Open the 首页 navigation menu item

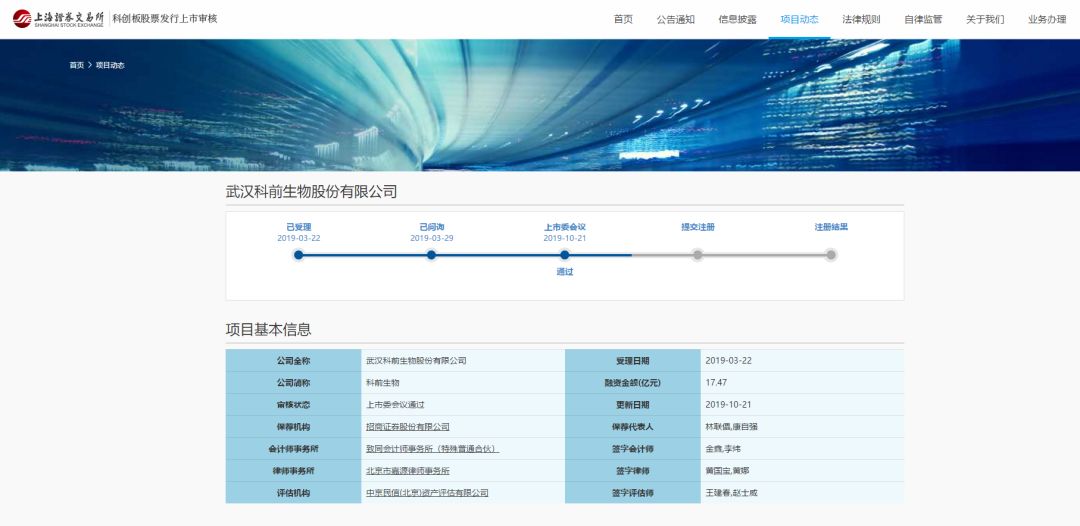(623, 19)
